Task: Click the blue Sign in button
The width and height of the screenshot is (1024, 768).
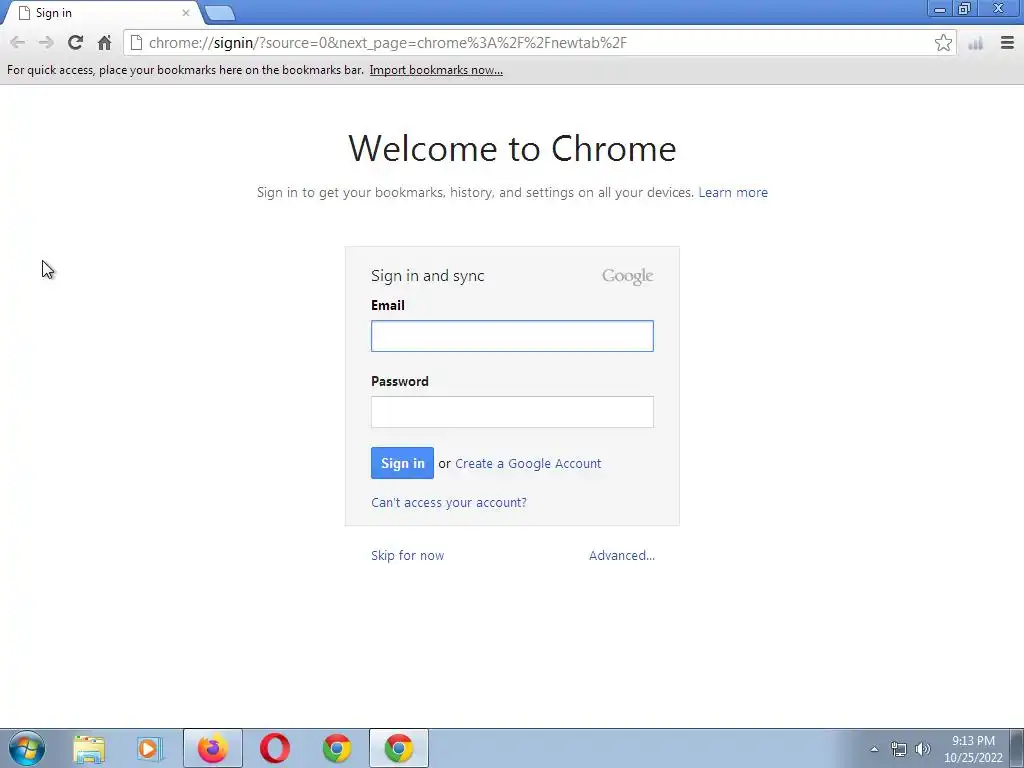Action: click(402, 463)
